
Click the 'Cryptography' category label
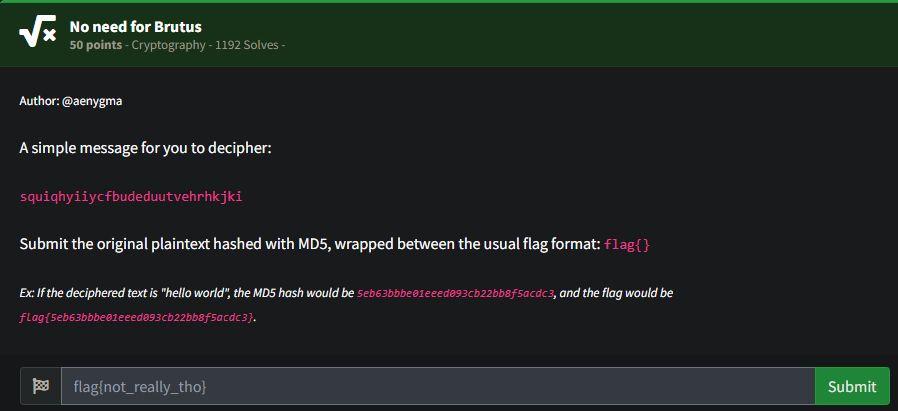[168, 45]
